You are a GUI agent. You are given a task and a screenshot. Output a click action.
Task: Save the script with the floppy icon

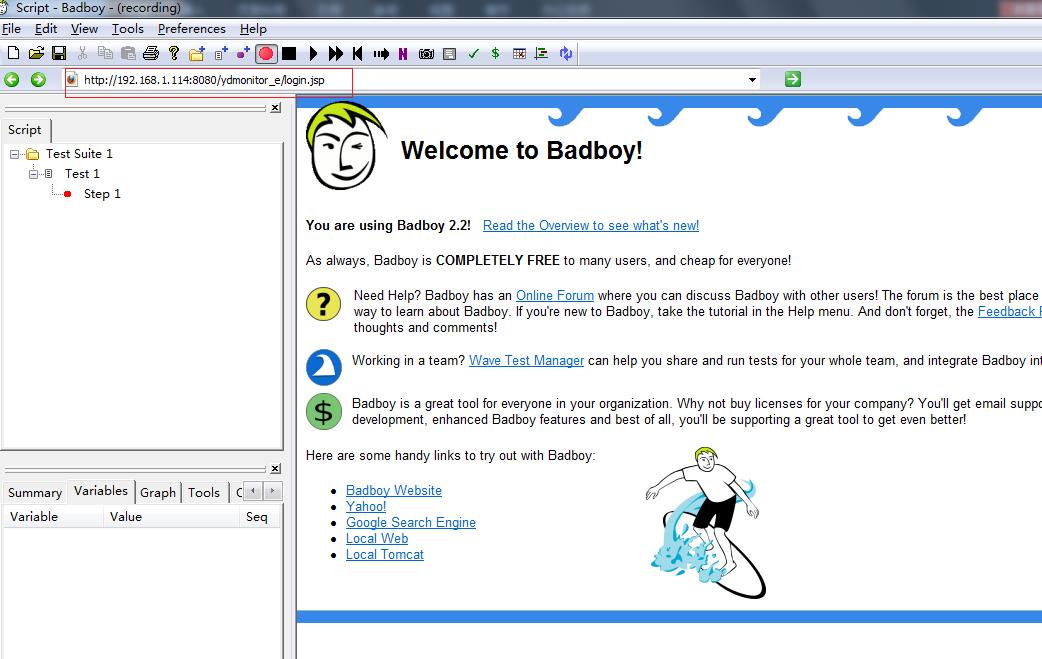pyautogui.click(x=59, y=53)
